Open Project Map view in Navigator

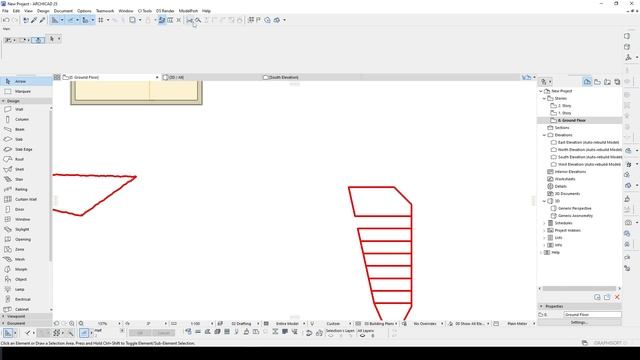[587, 82]
